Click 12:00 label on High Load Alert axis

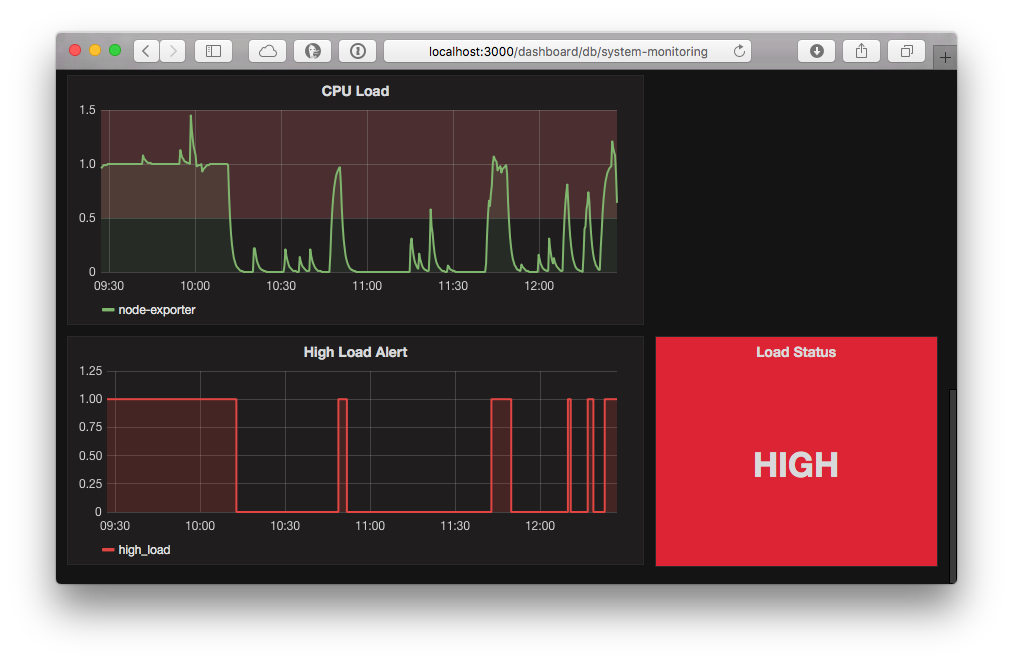click(540, 526)
